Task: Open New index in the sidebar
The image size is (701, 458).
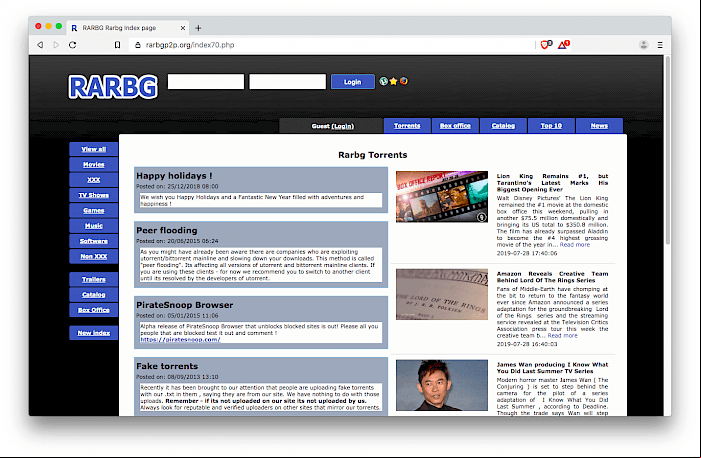Action: [x=94, y=333]
